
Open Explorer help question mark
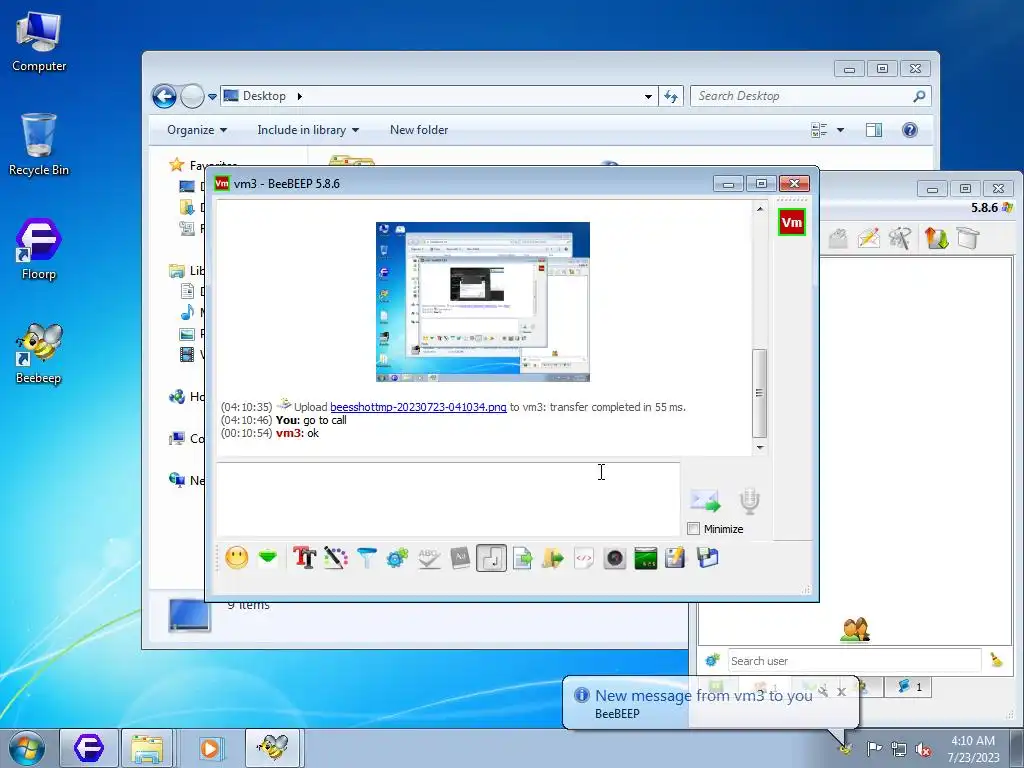pos(910,130)
